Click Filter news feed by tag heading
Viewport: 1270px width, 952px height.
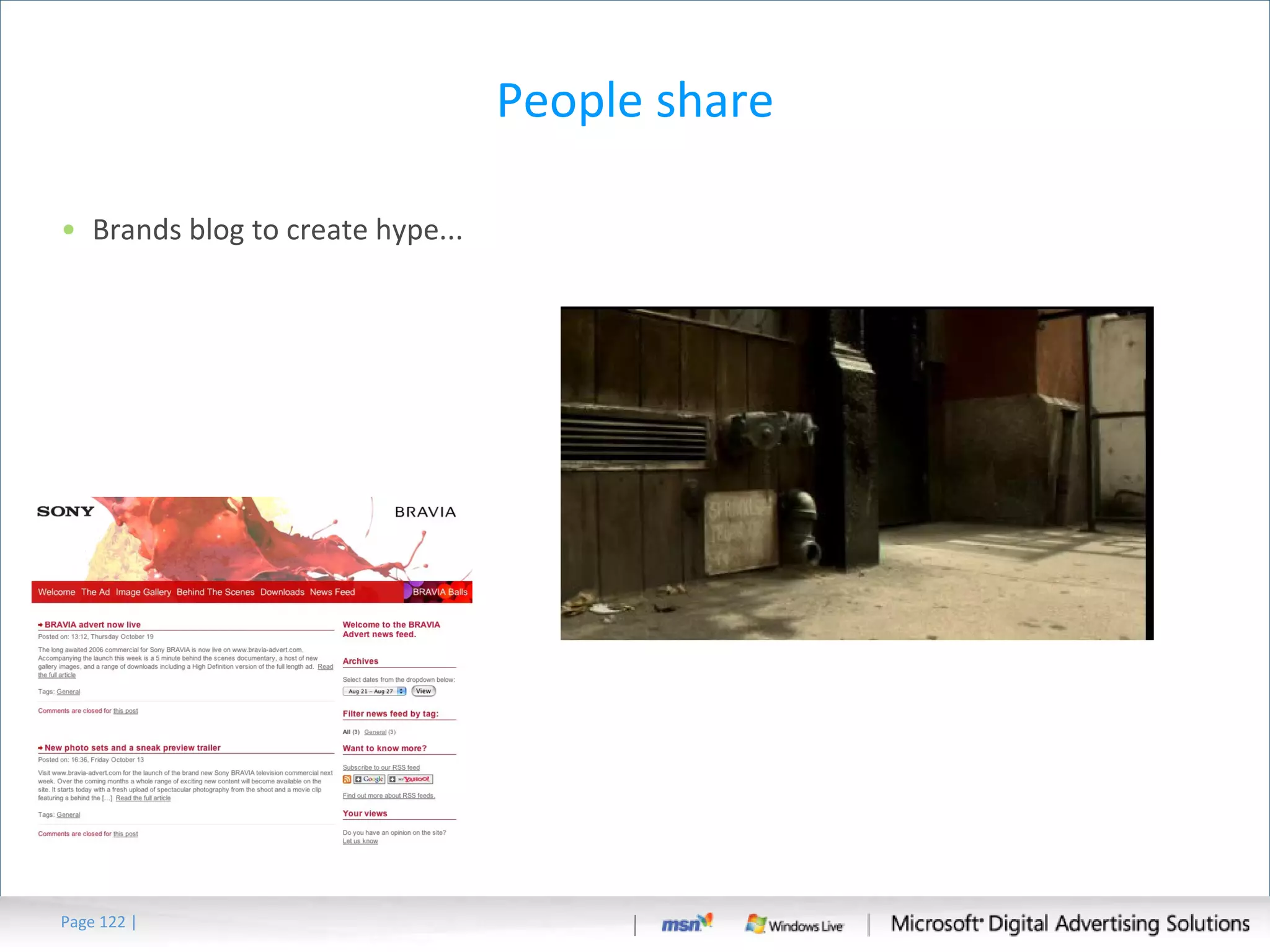coord(391,714)
